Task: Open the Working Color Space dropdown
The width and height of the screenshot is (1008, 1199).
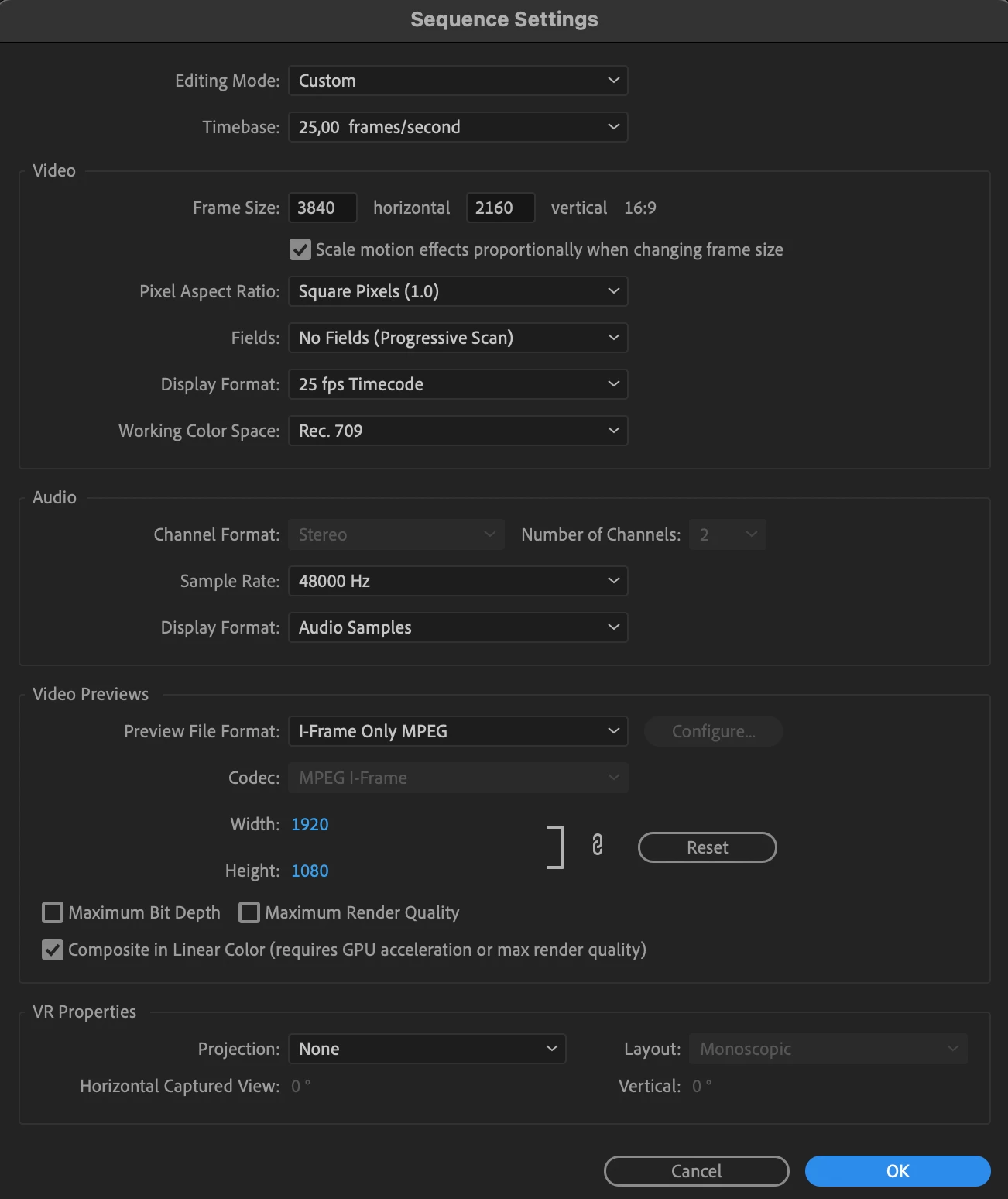Action: [x=458, y=431]
